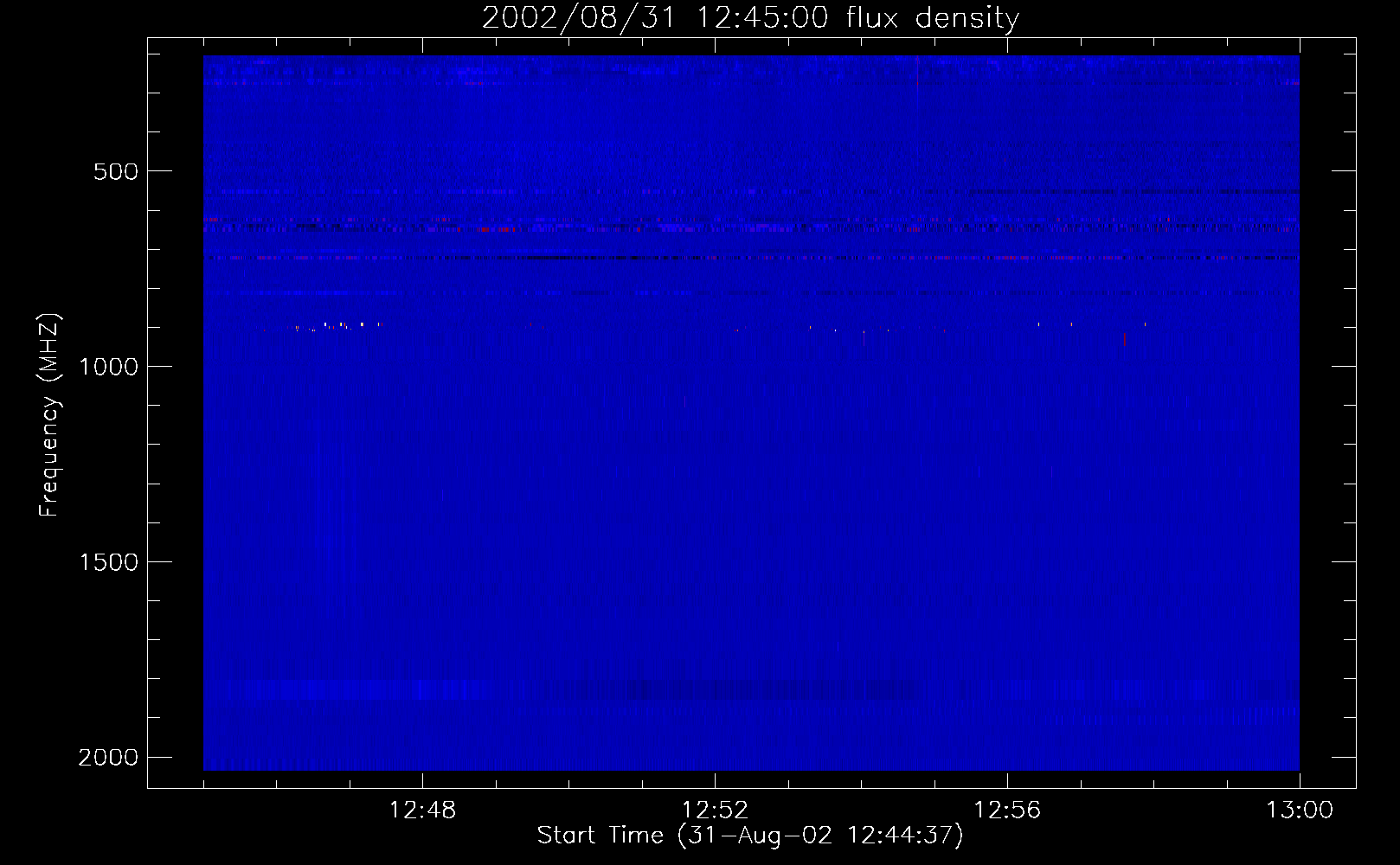Viewport: 1400px width, 865px height.
Task: Click the 13:00 time tick label
Action: click(1300, 811)
